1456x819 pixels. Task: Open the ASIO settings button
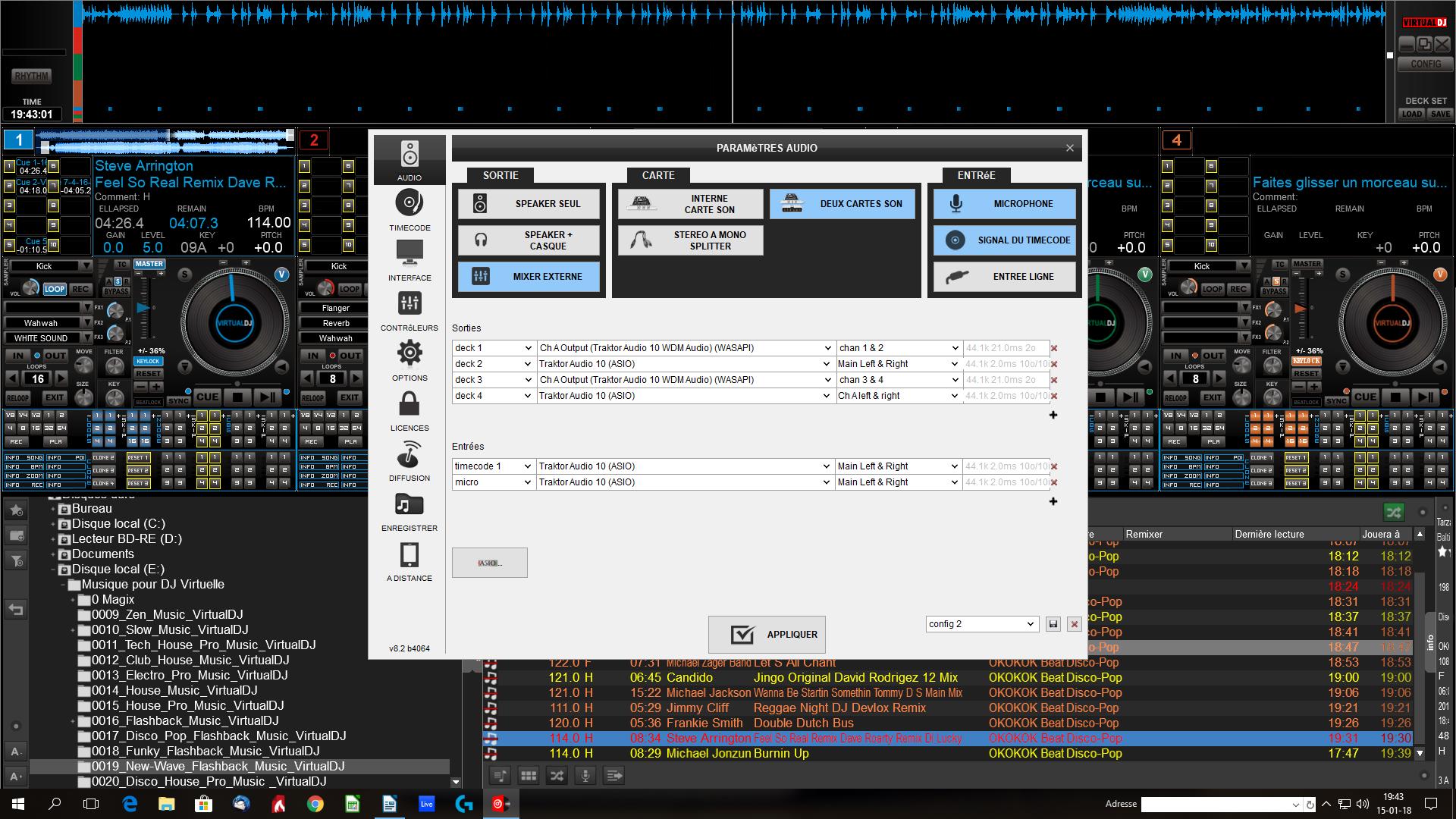(x=489, y=563)
